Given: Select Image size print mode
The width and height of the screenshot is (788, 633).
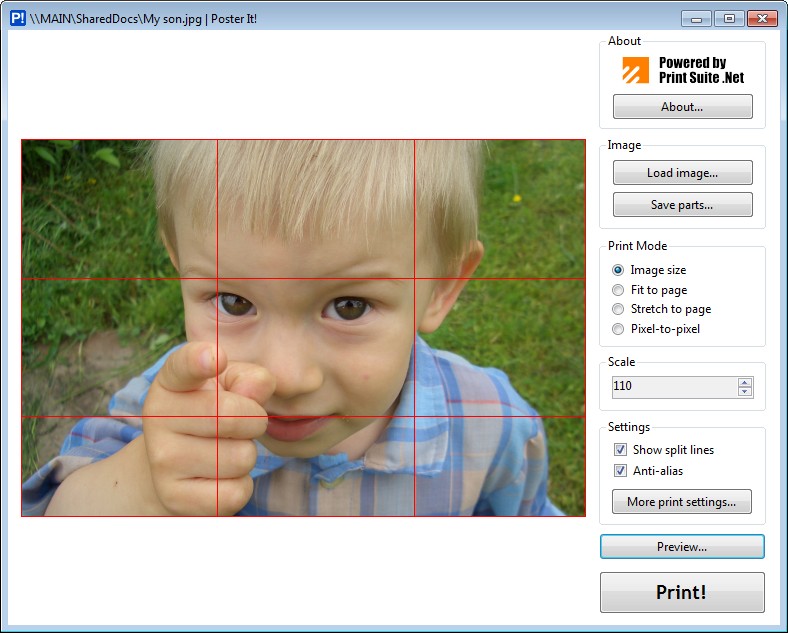Looking at the screenshot, I should coord(619,270).
